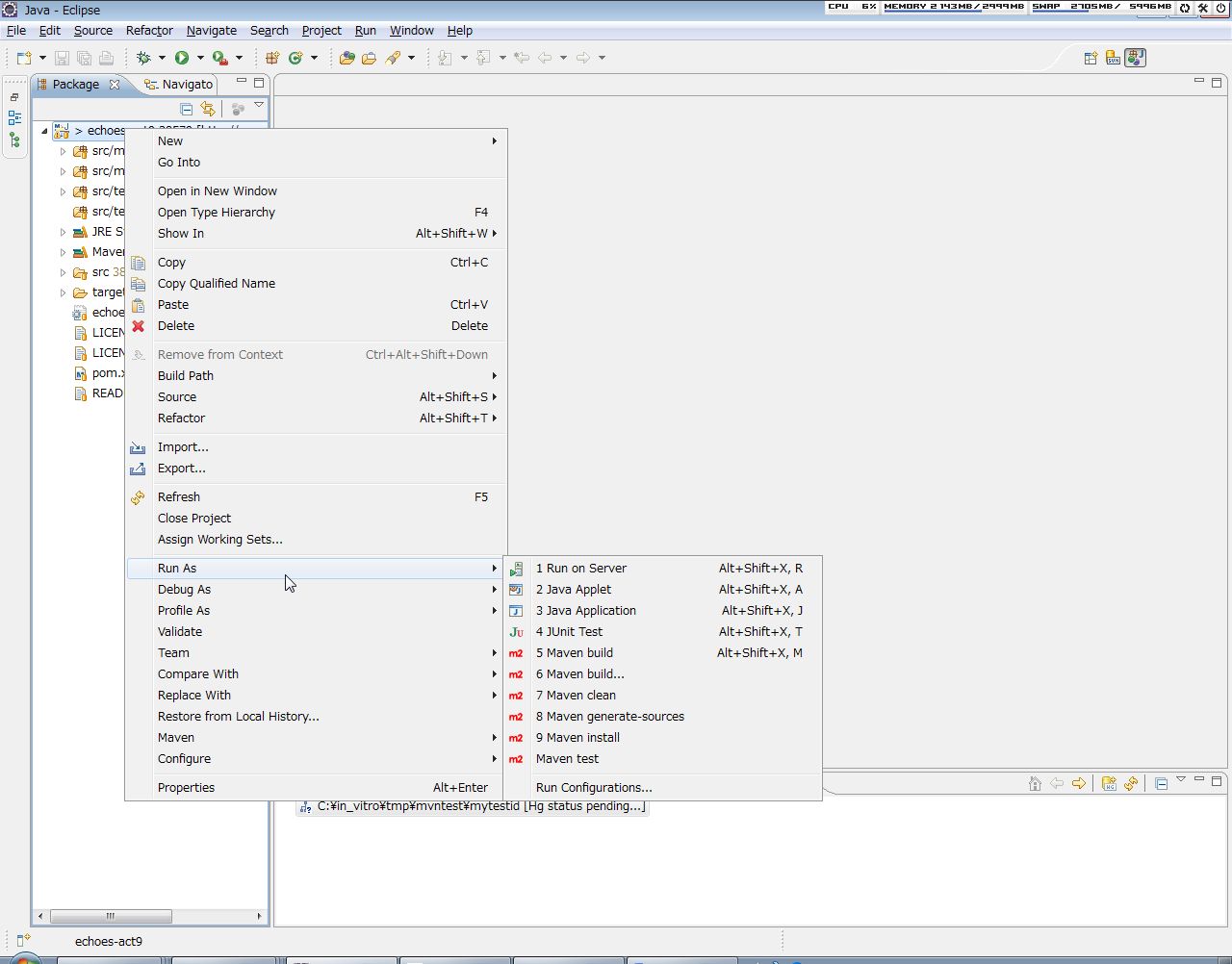This screenshot has width=1232, height=964.
Task: Click the Debug bug toolbar icon
Action: coord(143,58)
